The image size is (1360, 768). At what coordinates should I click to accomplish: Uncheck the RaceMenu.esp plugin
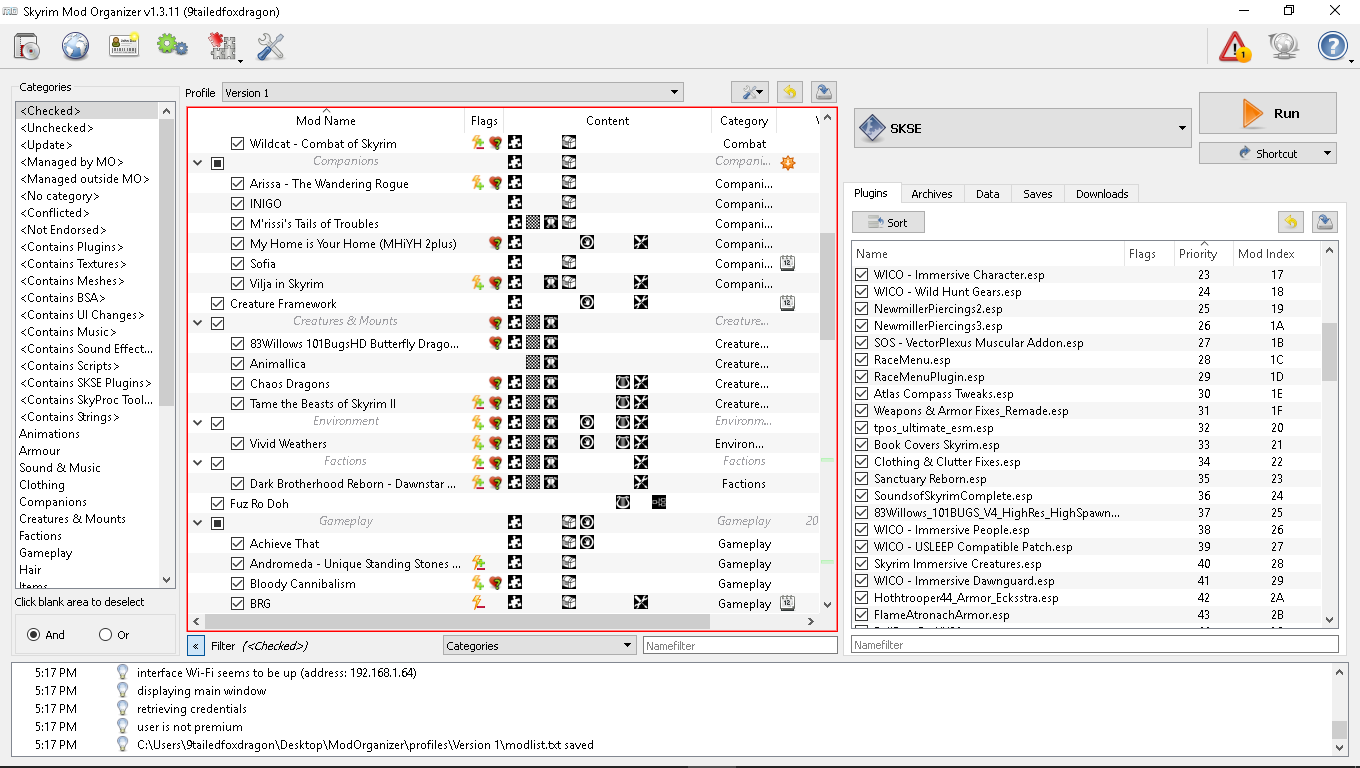click(862, 360)
